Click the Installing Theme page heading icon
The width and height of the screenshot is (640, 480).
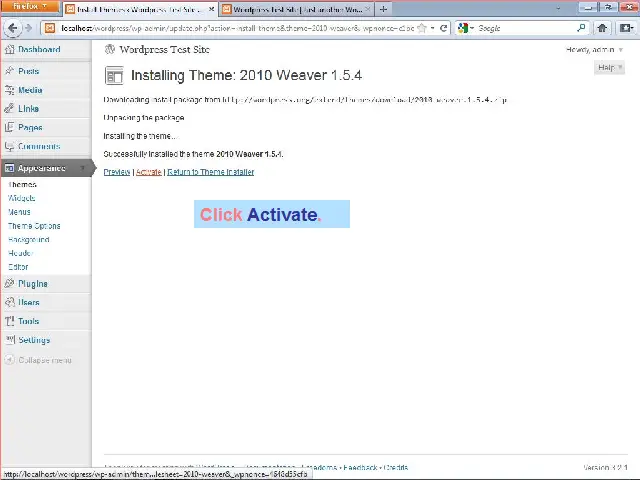(114, 76)
